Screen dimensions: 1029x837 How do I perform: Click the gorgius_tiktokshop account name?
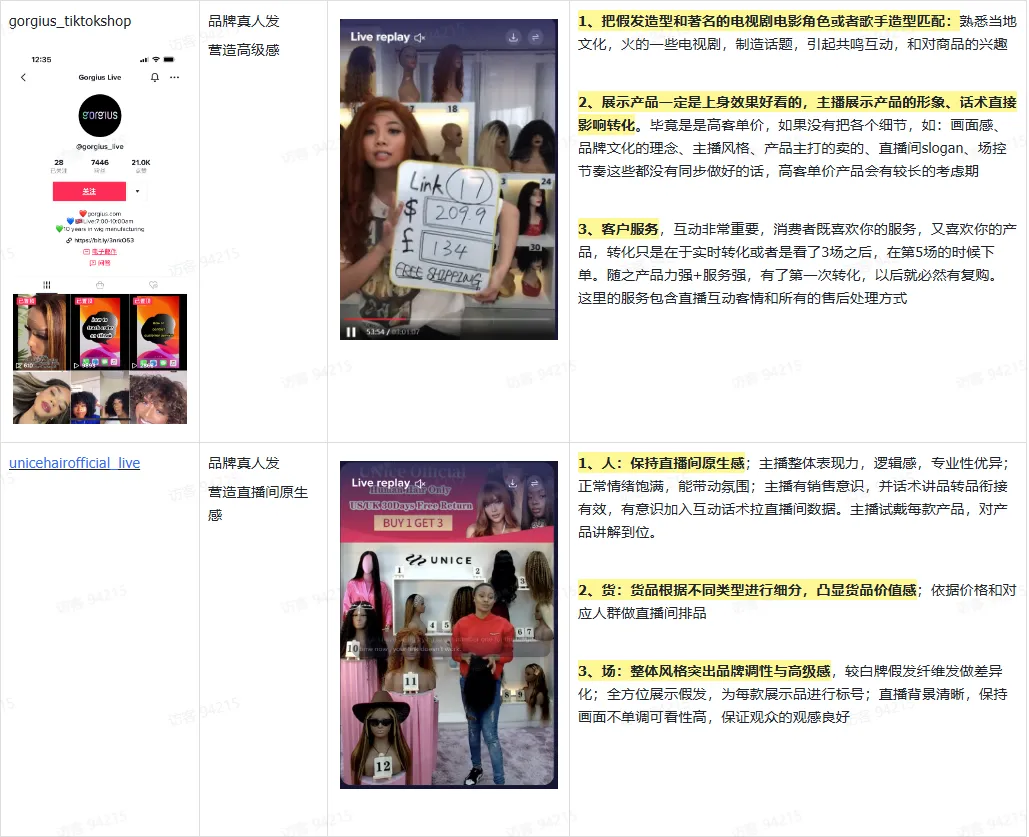tap(70, 21)
